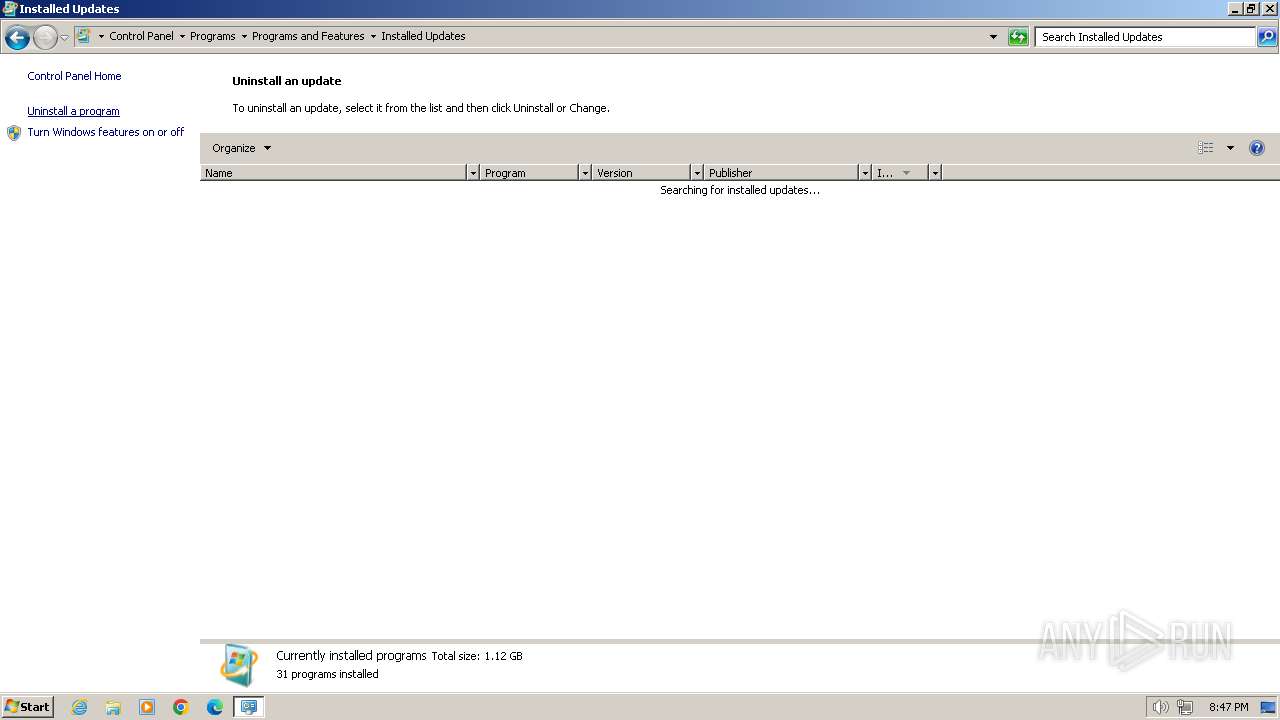The image size is (1280, 720).
Task: Select Programs breadcrumb
Action: point(213,36)
